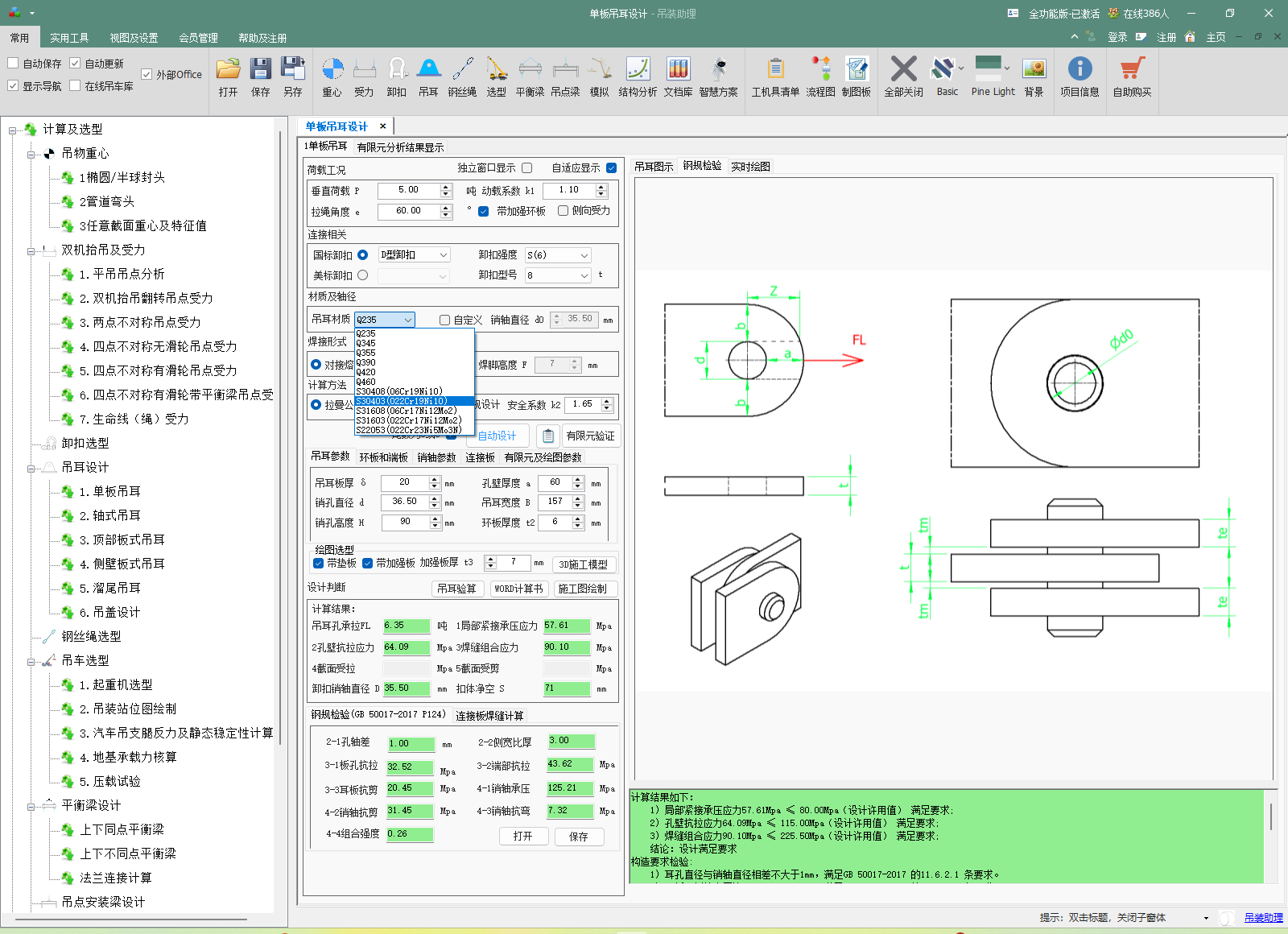Enable the 自动保存 checkbox
The height and width of the screenshot is (934, 1288).
tap(13, 63)
